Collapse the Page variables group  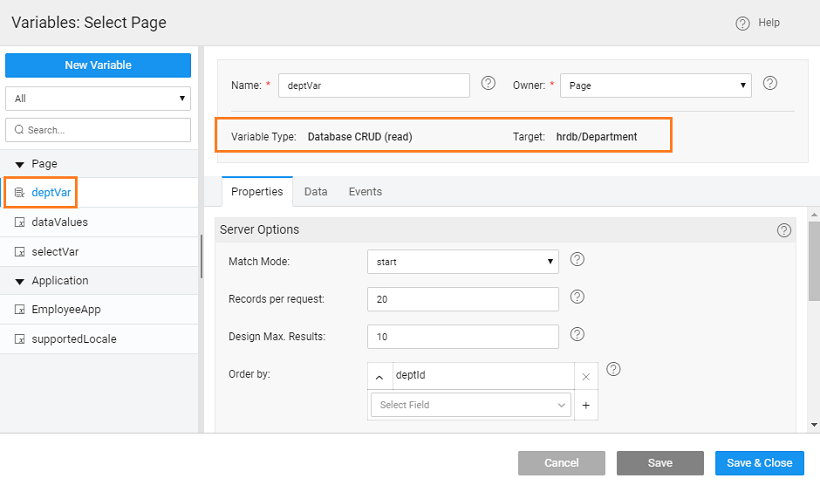pos(21,163)
